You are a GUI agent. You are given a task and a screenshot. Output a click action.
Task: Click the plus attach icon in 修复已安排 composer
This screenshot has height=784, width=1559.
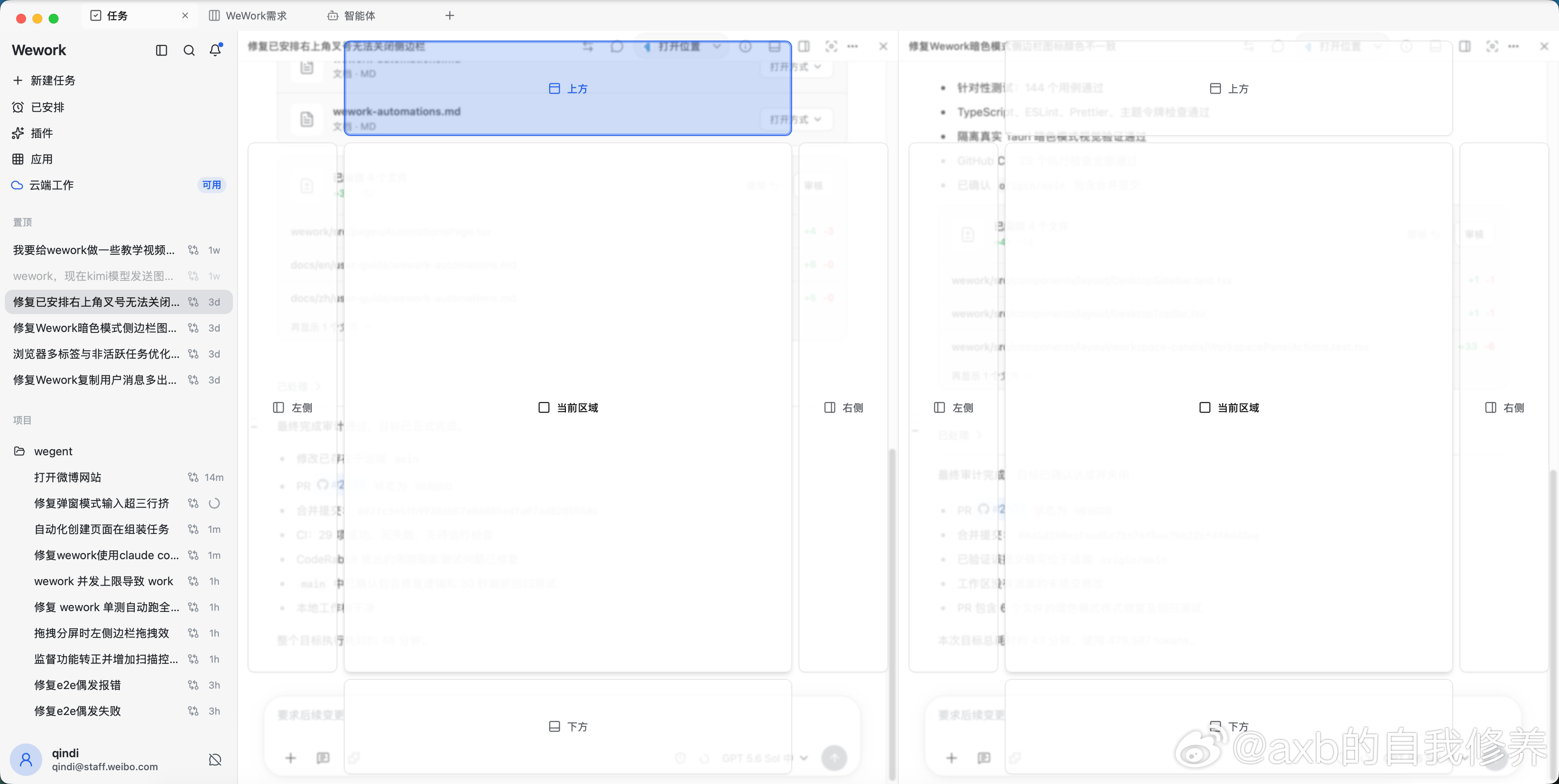click(x=291, y=758)
